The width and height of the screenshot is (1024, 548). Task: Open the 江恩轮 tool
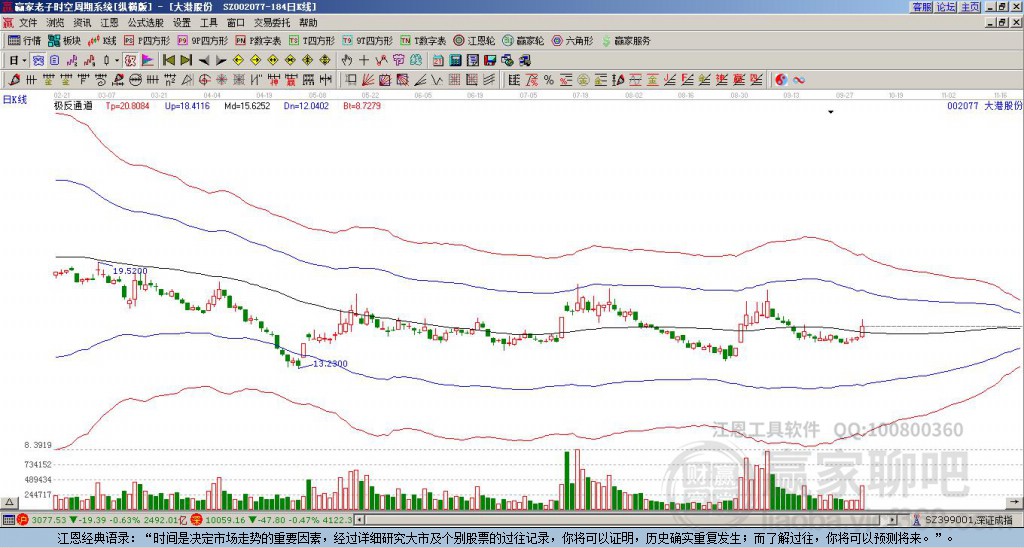click(474, 40)
